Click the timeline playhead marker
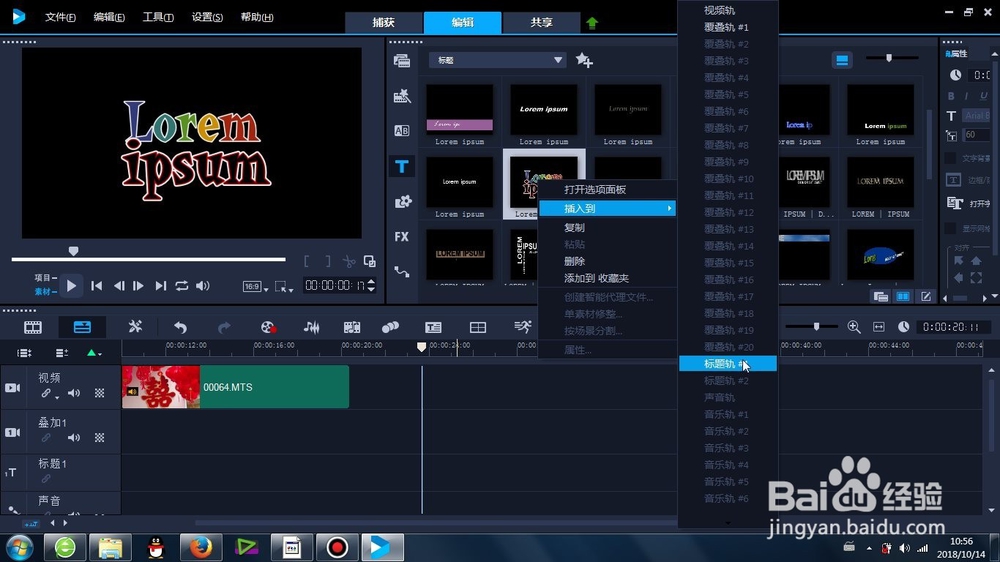The width and height of the screenshot is (1000, 562). pyautogui.click(x=422, y=346)
